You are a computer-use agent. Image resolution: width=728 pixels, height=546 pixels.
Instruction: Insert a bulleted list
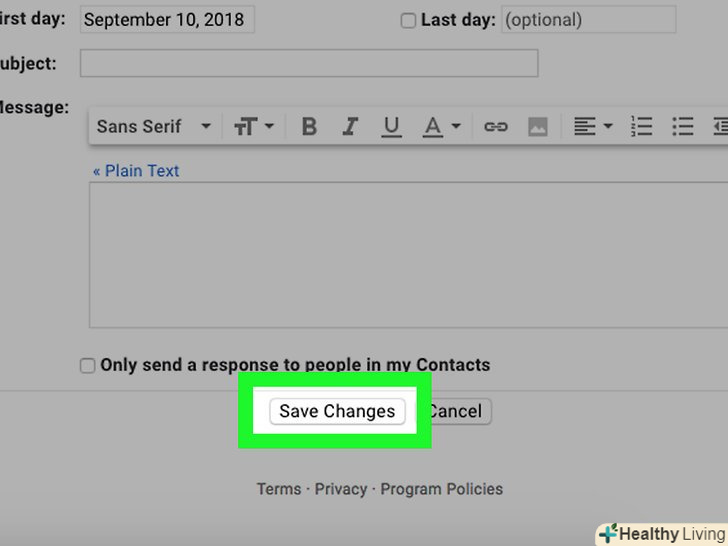683,127
